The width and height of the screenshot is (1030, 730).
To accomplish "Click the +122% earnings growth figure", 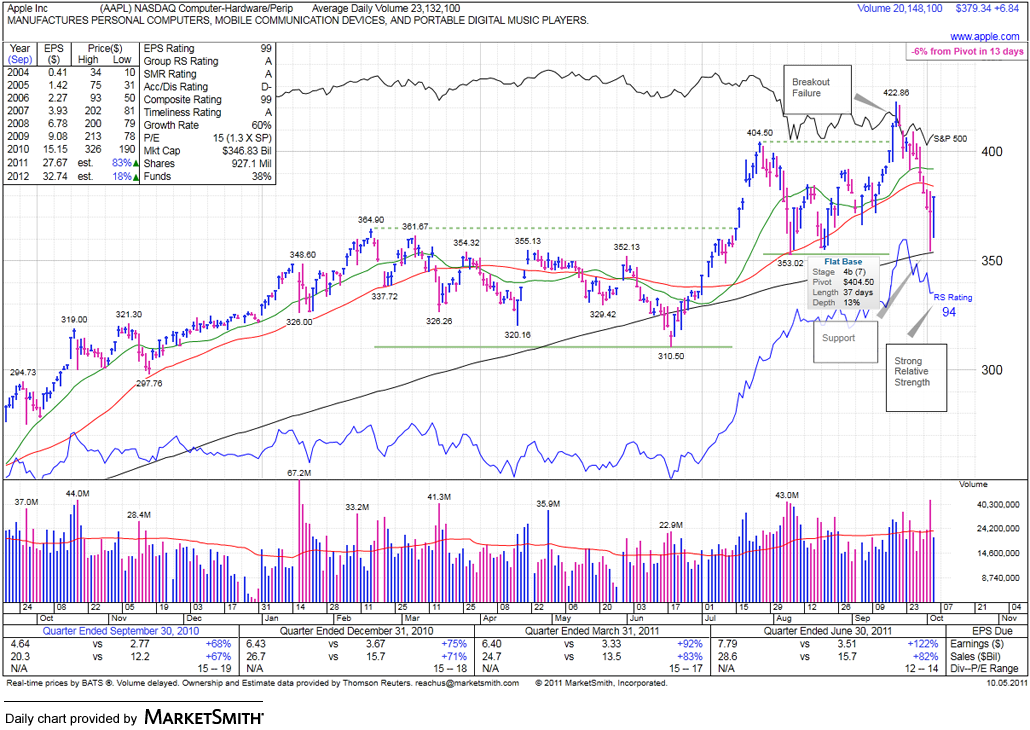I will [x=923, y=644].
